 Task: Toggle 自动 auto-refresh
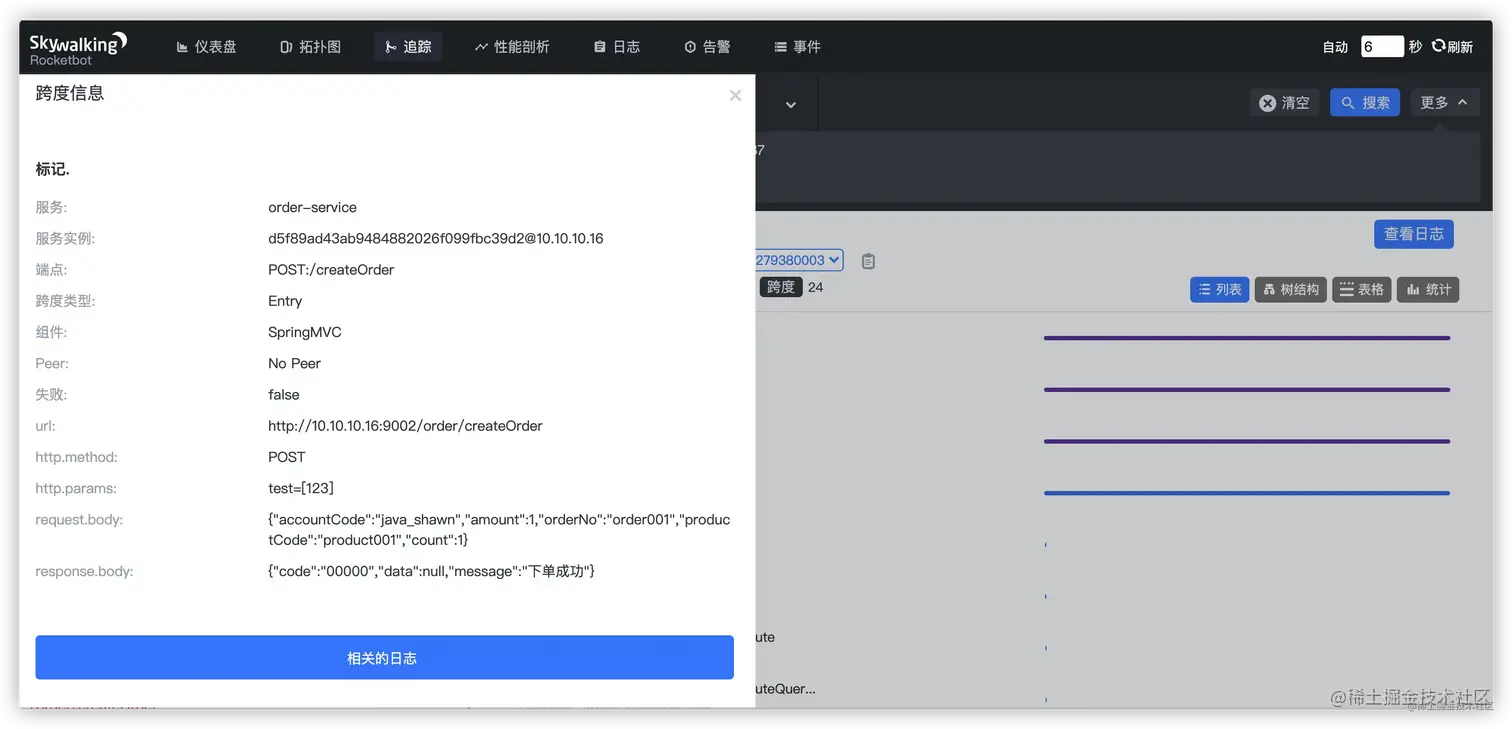pyautogui.click(x=1335, y=47)
